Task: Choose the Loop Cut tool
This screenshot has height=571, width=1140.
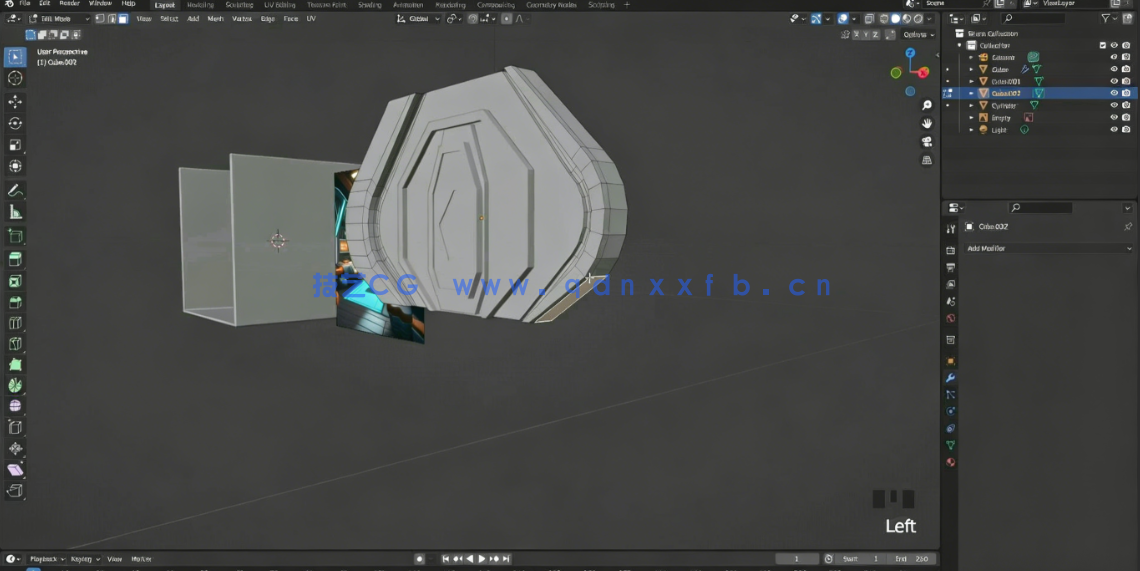Action: coord(15,323)
